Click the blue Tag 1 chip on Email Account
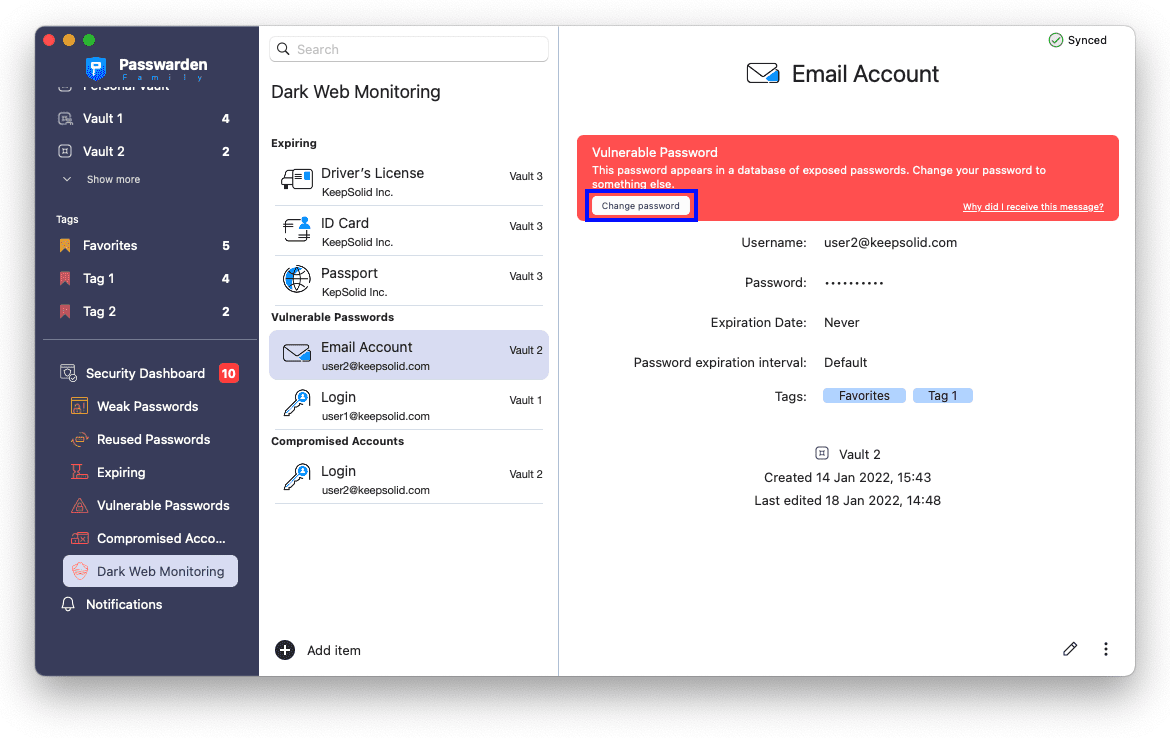Viewport: 1170px width, 738px height. pos(941,395)
